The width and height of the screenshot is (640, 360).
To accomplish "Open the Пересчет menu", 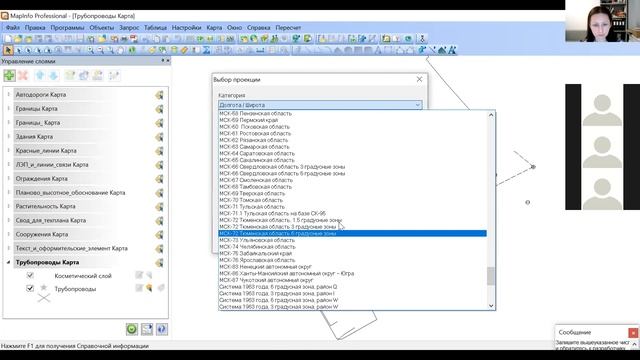I will point(288,27).
